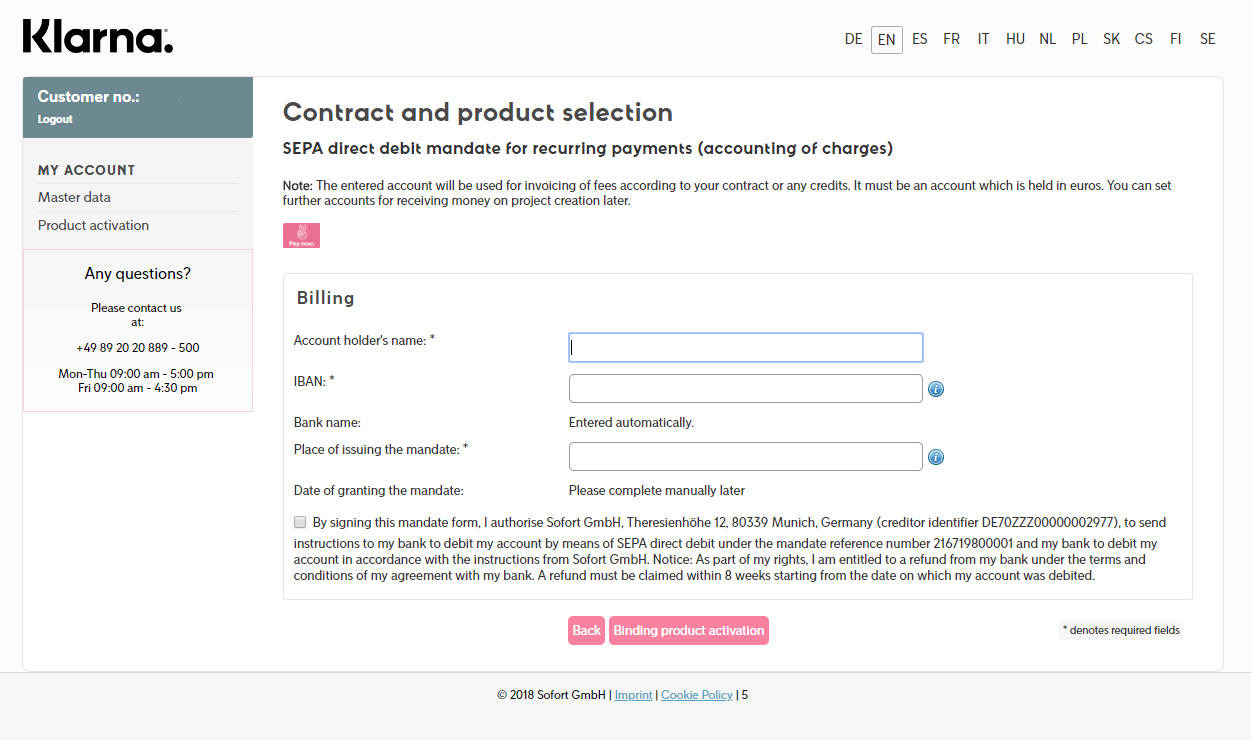Switch language to FI

[x=1175, y=39]
